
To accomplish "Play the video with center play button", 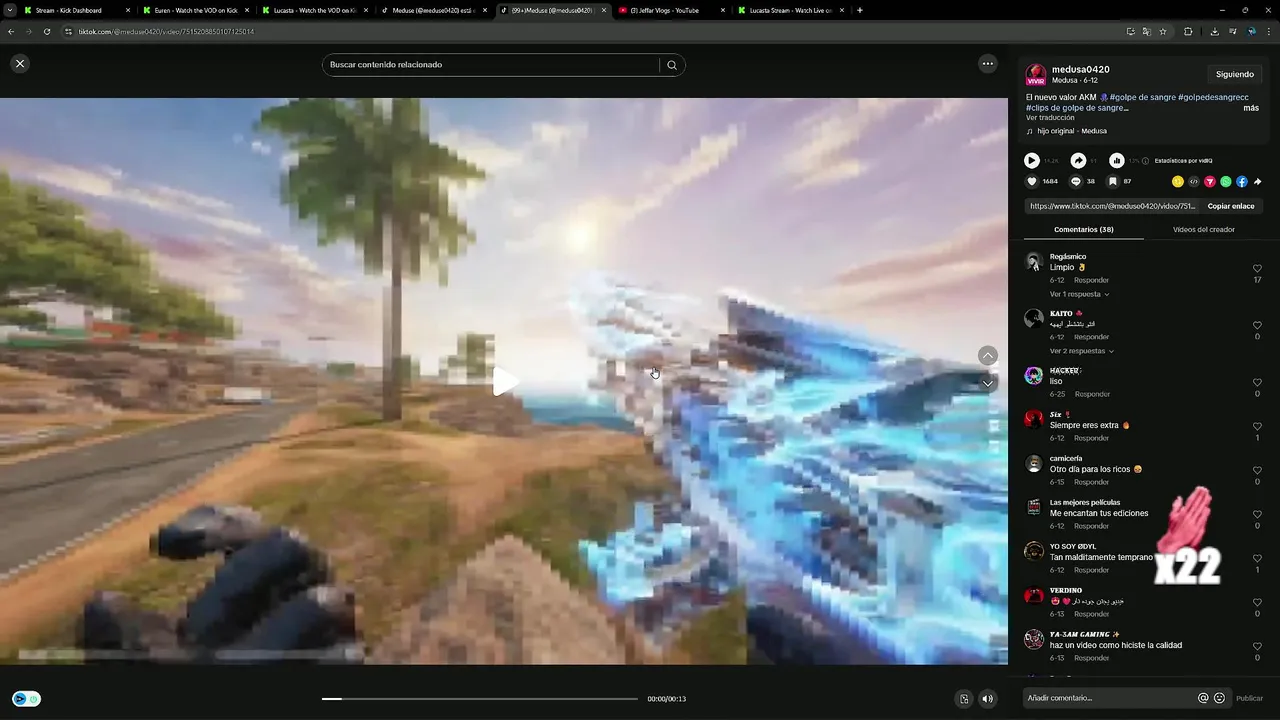I will click(505, 381).
